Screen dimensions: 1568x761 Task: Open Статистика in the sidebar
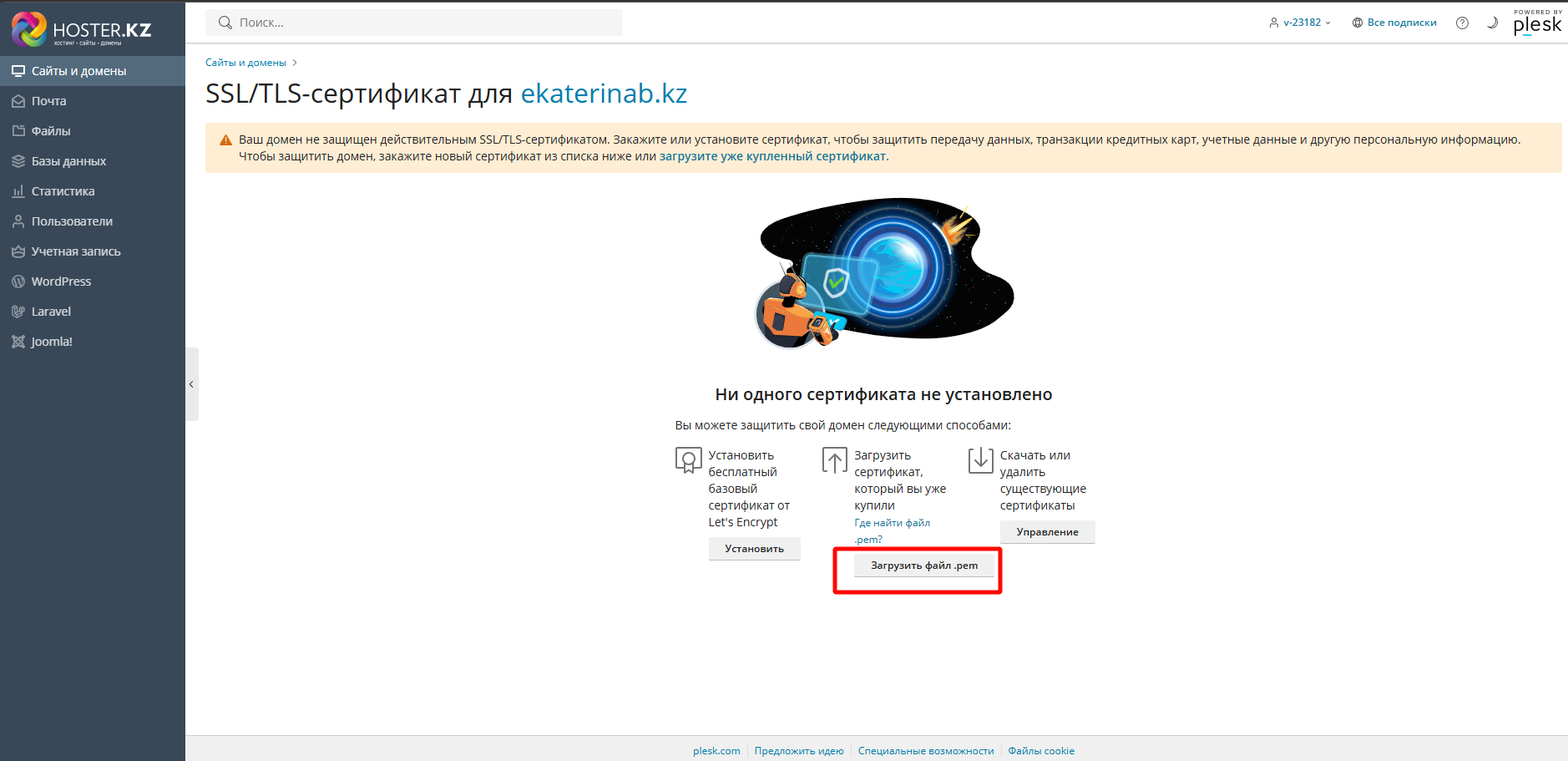pos(63,191)
